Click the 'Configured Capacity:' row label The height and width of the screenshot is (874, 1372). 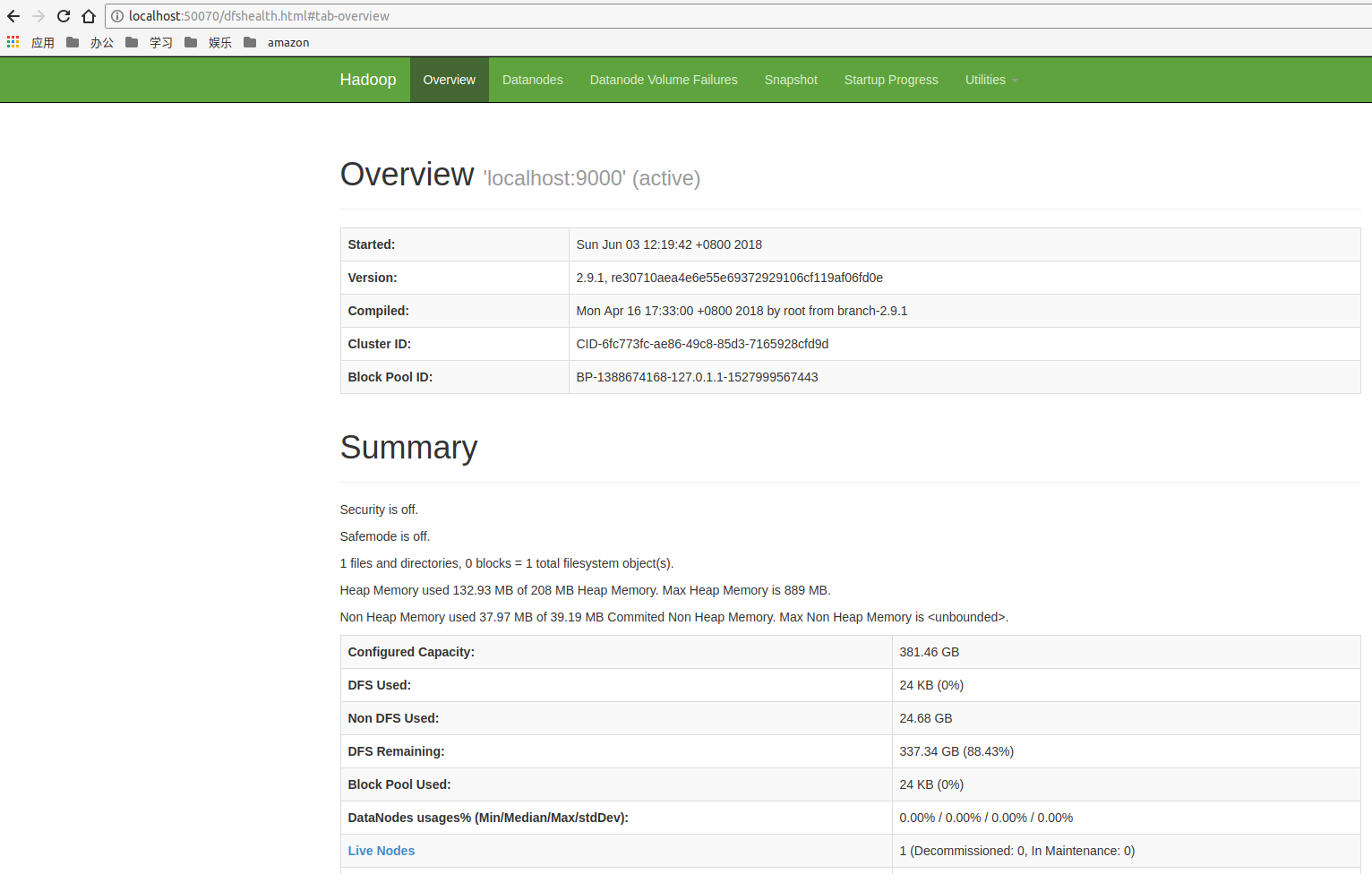click(412, 652)
